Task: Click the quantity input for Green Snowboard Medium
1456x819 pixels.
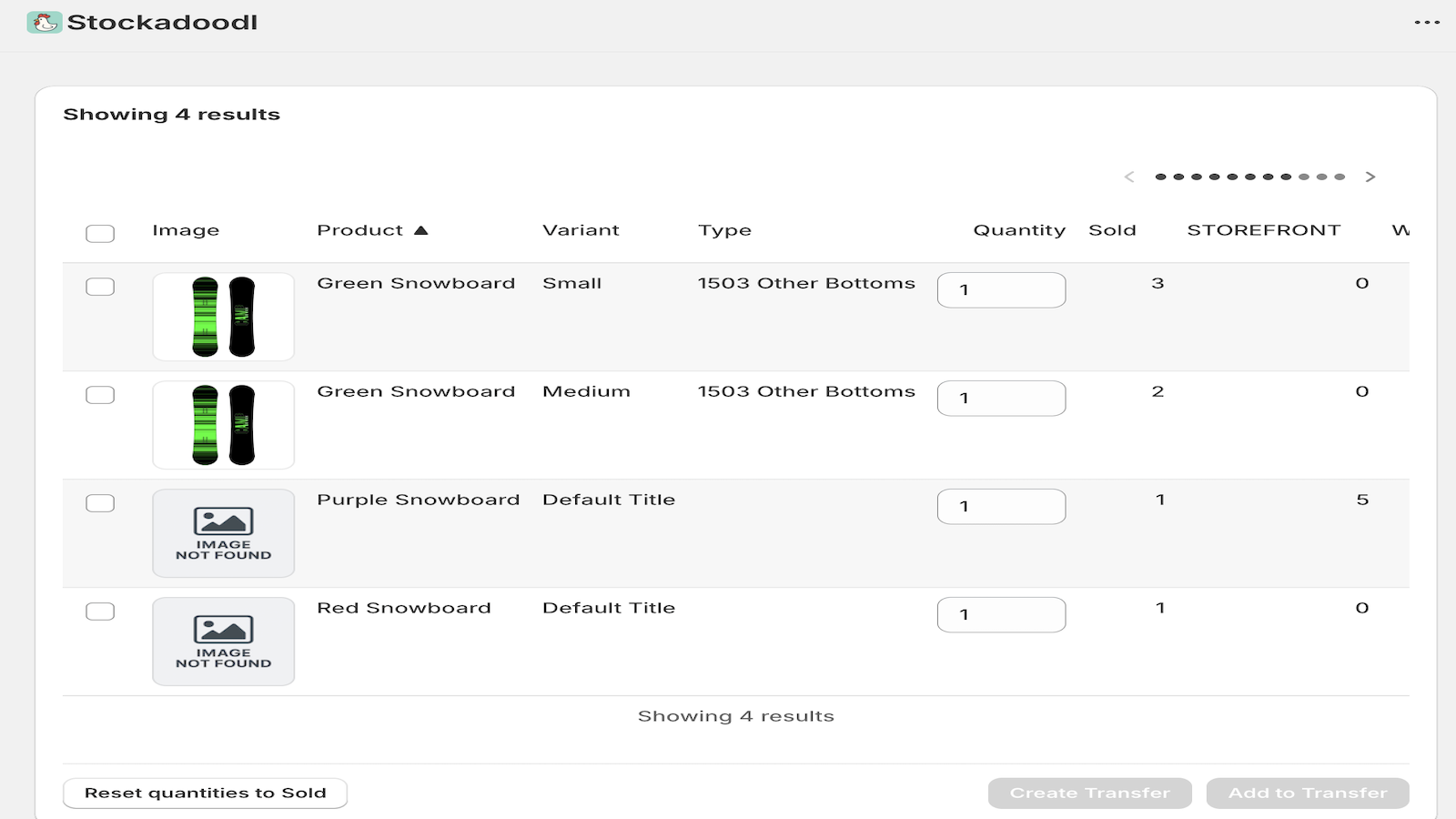Action: [x=1001, y=398]
